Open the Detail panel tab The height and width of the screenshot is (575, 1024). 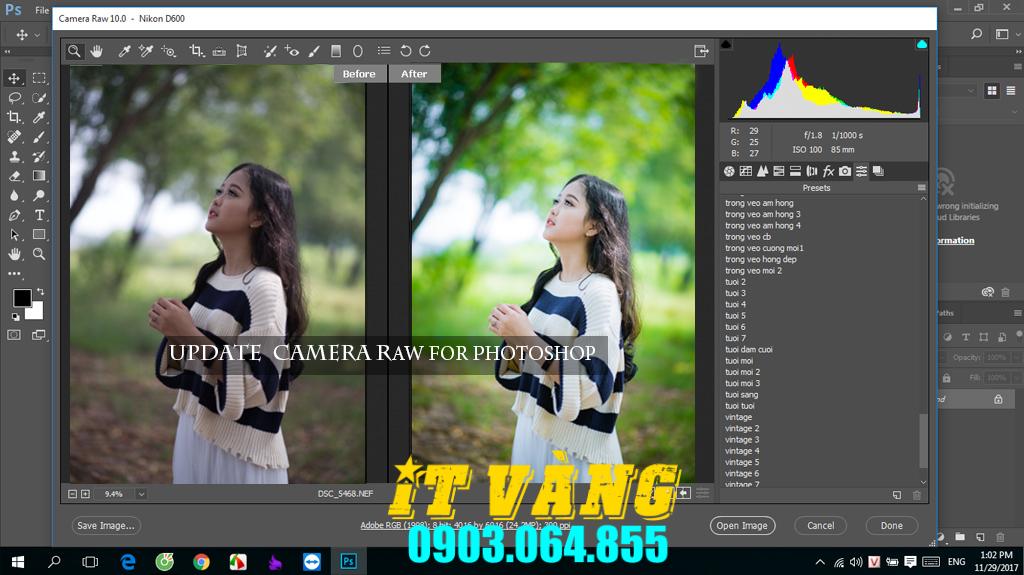(762, 171)
